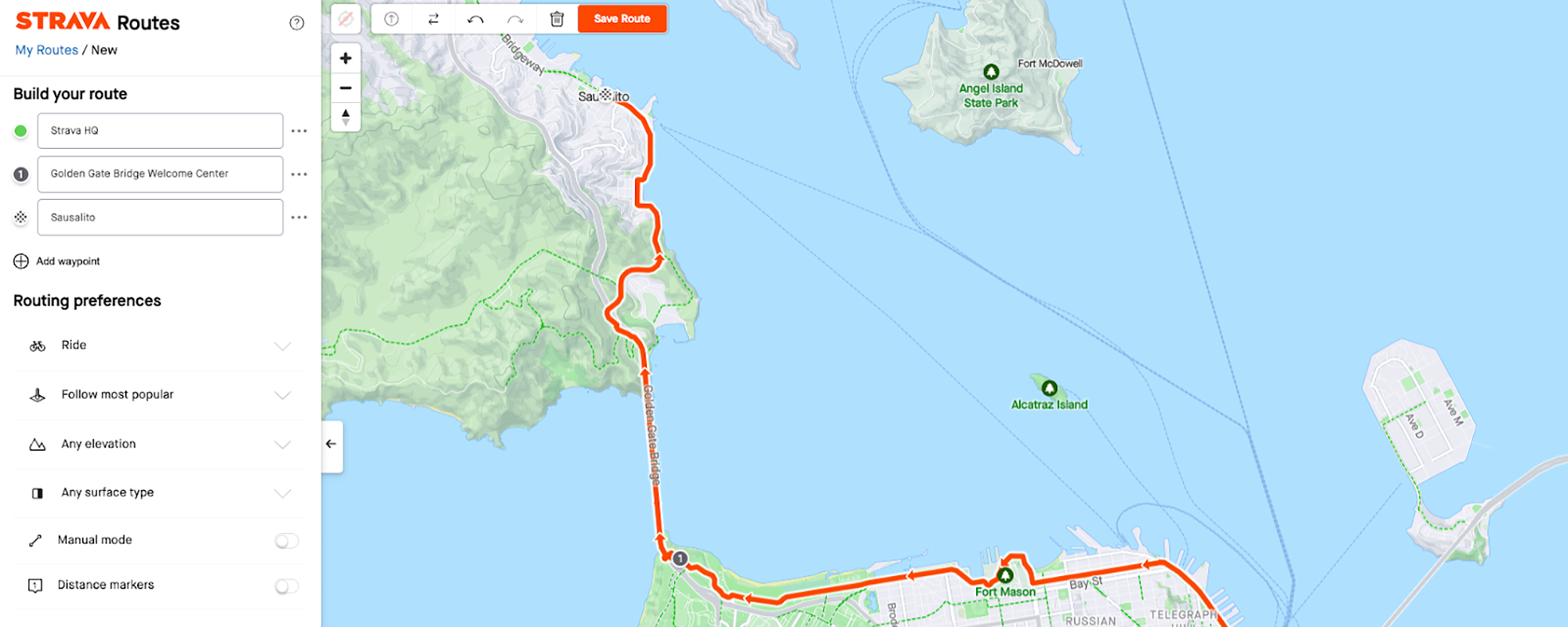Click the Save Route button
The height and width of the screenshot is (627, 1568).
coord(622,19)
